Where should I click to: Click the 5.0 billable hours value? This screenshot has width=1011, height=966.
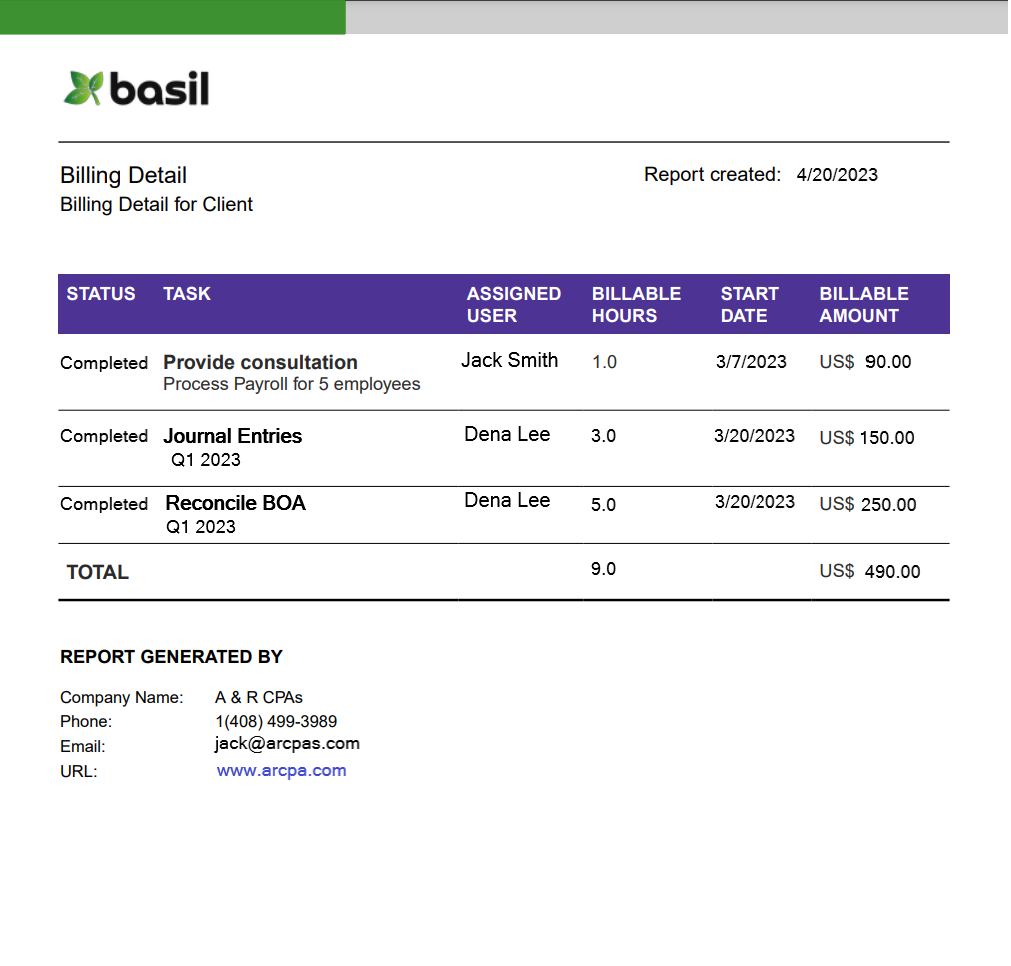coord(604,505)
